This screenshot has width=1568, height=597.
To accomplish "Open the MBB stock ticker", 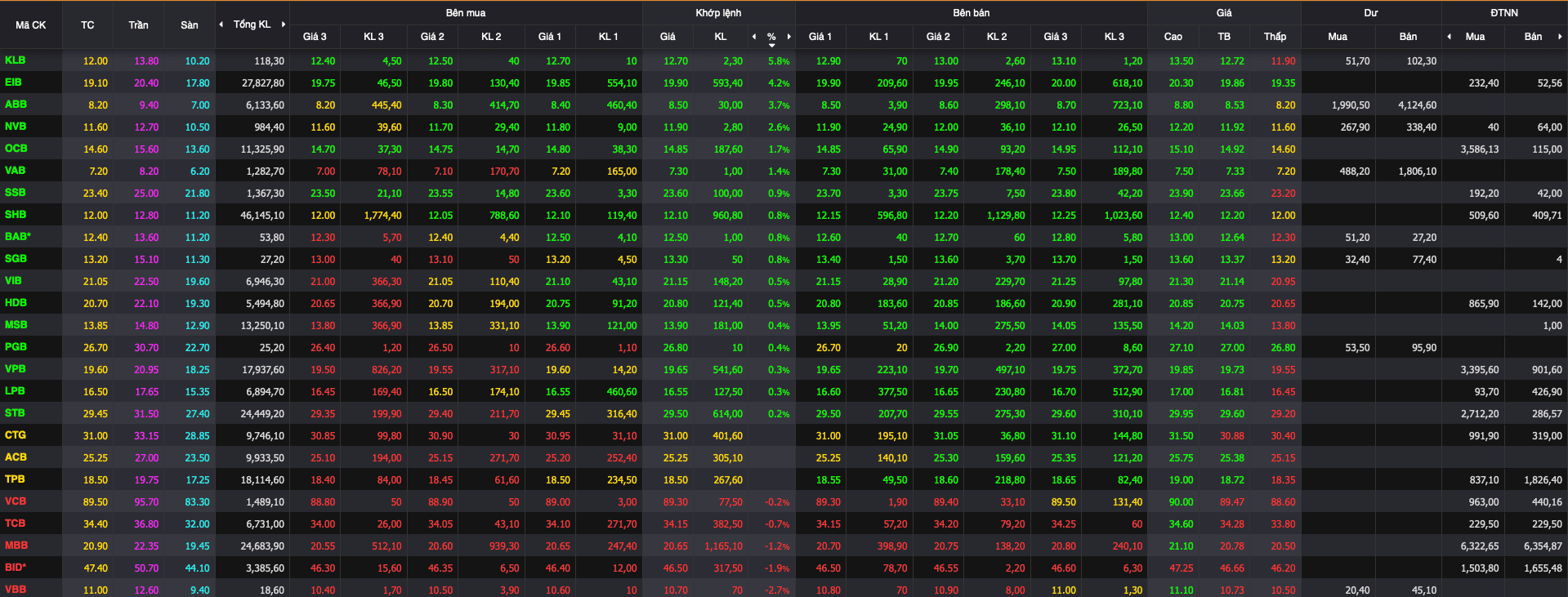I will pos(16,546).
